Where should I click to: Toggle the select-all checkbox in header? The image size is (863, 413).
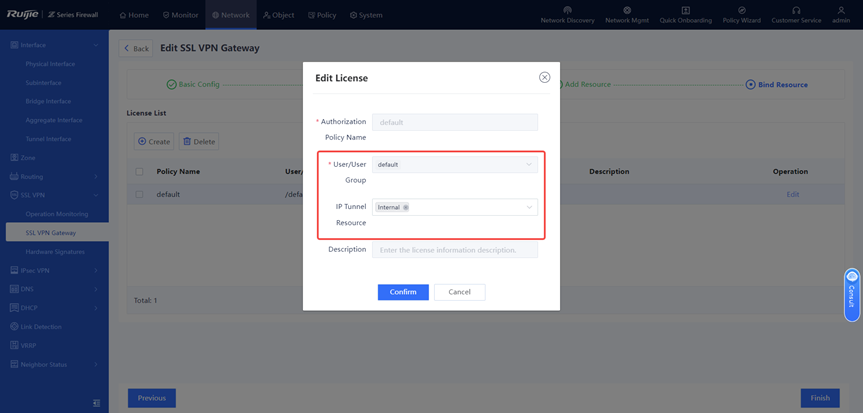tap(139, 171)
